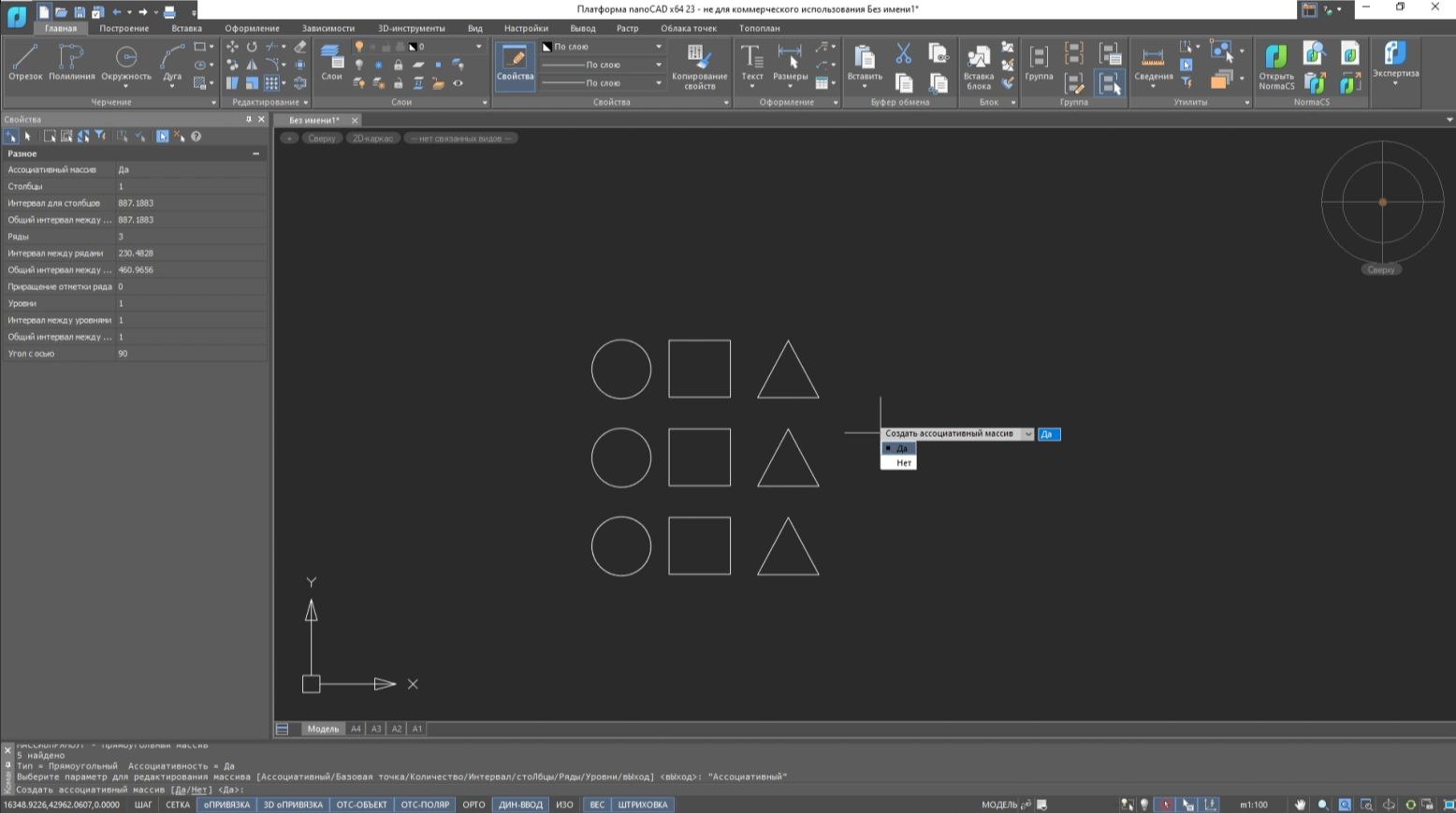Screen dimensions: 1456x813
Task: Select the Размеры dimension tool
Action: (x=790, y=65)
